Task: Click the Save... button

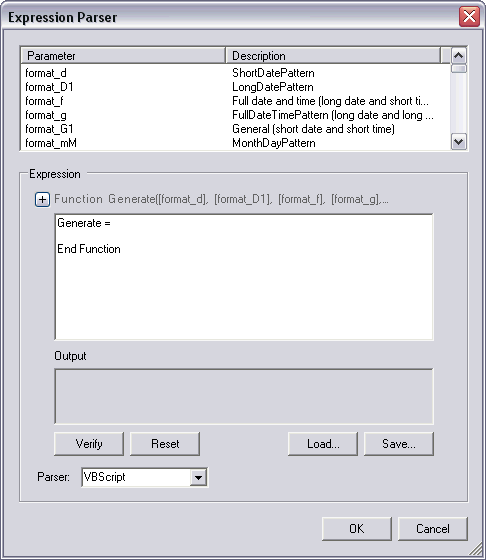Action: (399, 444)
